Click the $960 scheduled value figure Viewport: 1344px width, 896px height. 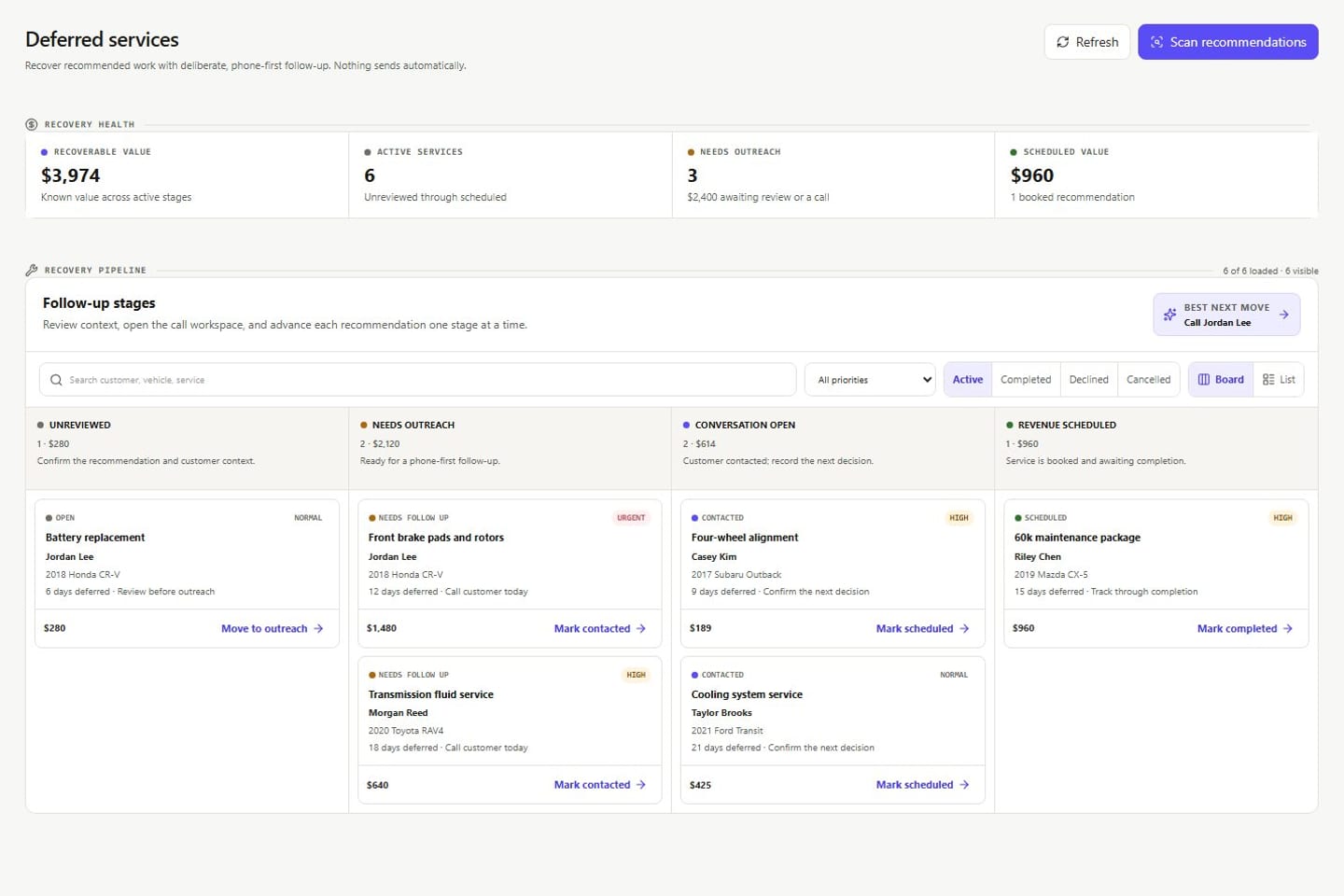click(x=1032, y=175)
